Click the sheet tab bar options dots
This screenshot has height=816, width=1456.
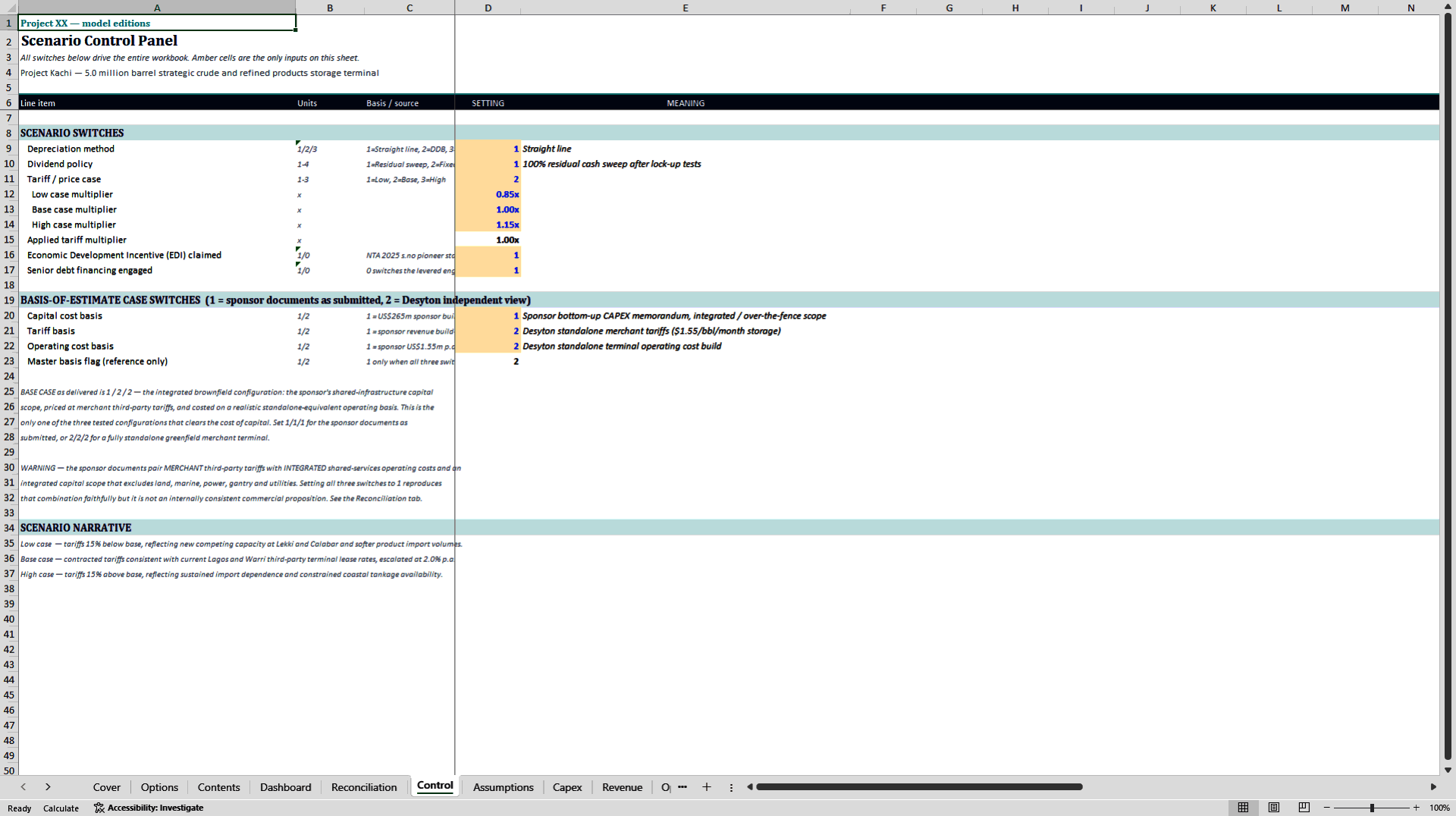coord(731,788)
